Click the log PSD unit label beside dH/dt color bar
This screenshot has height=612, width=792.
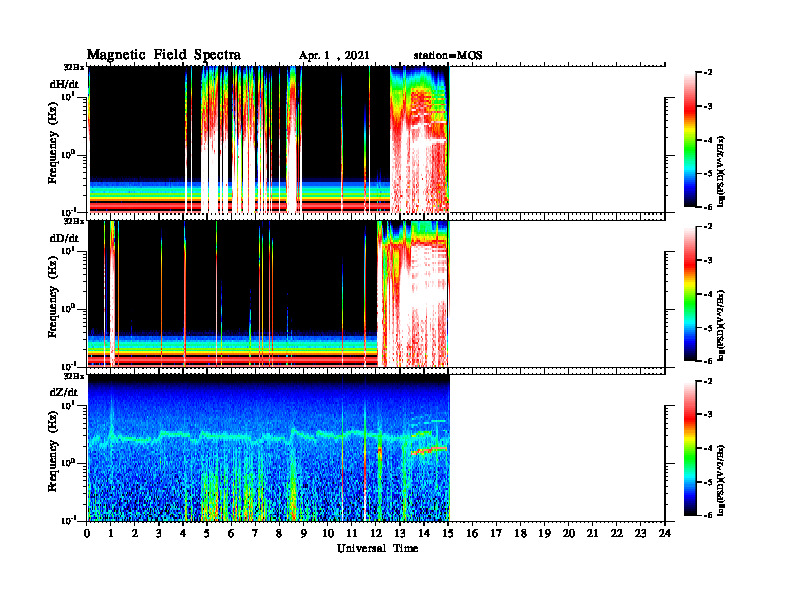click(x=722, y=172)
